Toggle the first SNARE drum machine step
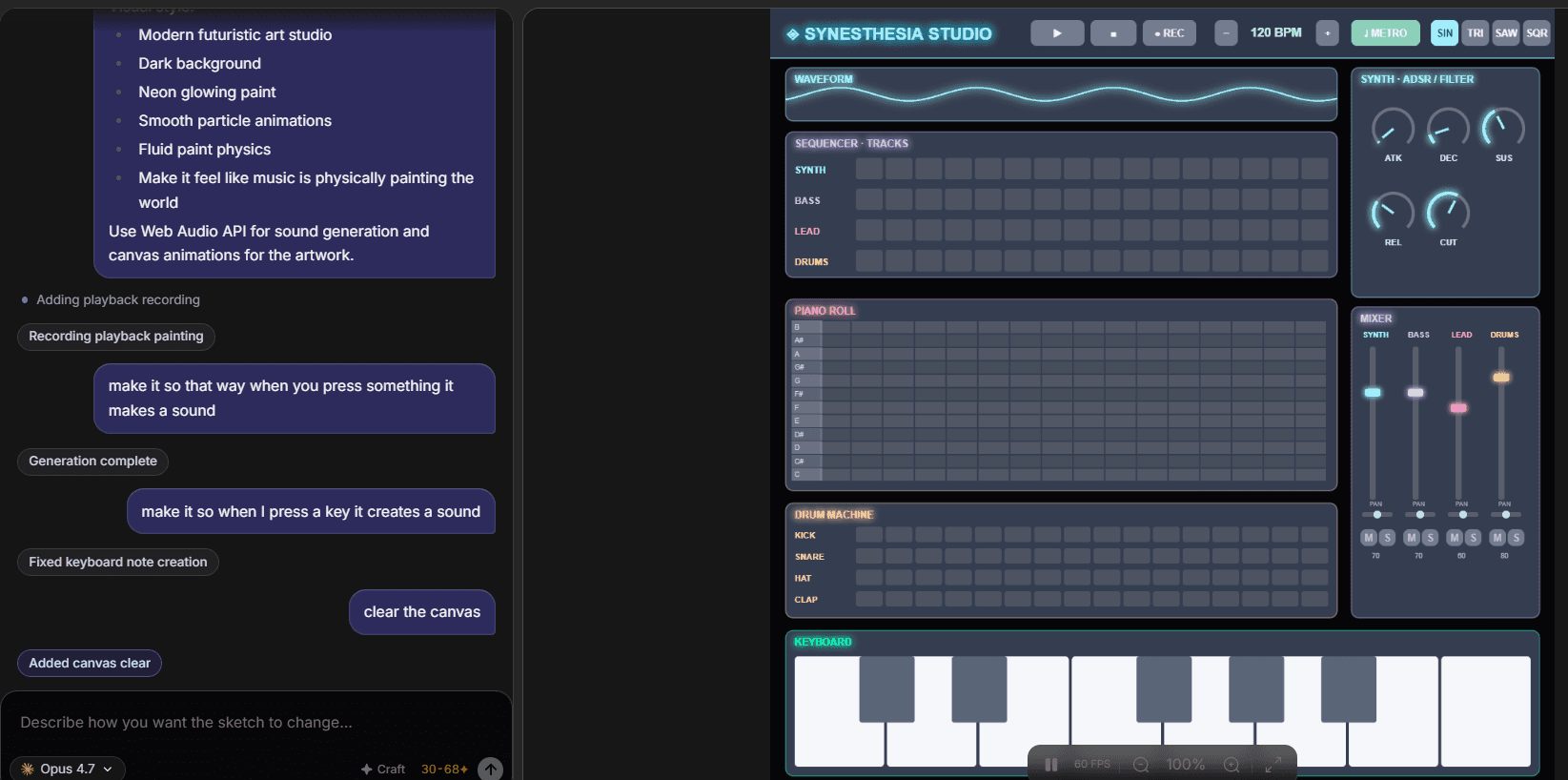Image resolution: width=1568 pixels, height=780 pixels. point(869,556)
